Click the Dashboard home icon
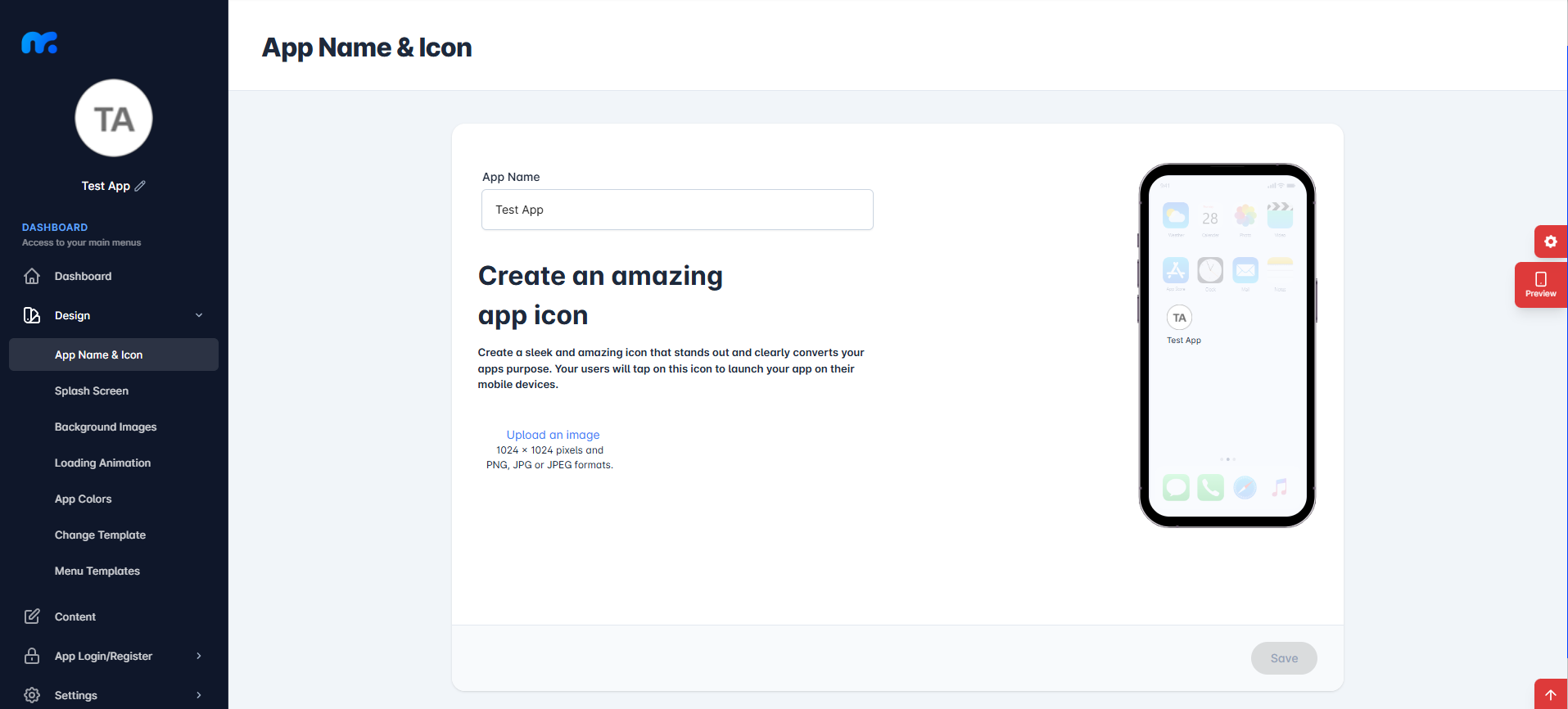Viewport: 1568px width, 709px height. click(32, 276)
